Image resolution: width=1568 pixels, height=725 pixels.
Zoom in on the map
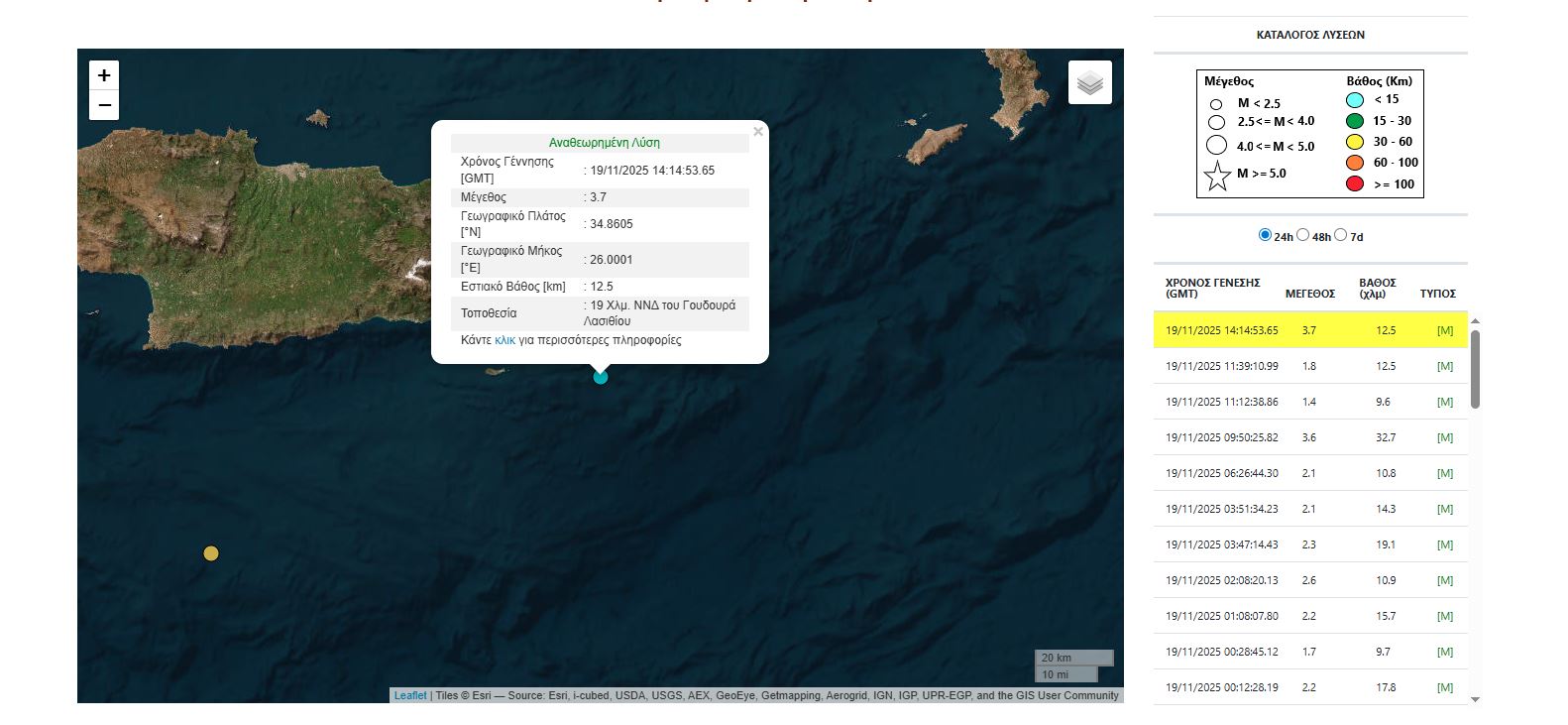tap(104, 75)
